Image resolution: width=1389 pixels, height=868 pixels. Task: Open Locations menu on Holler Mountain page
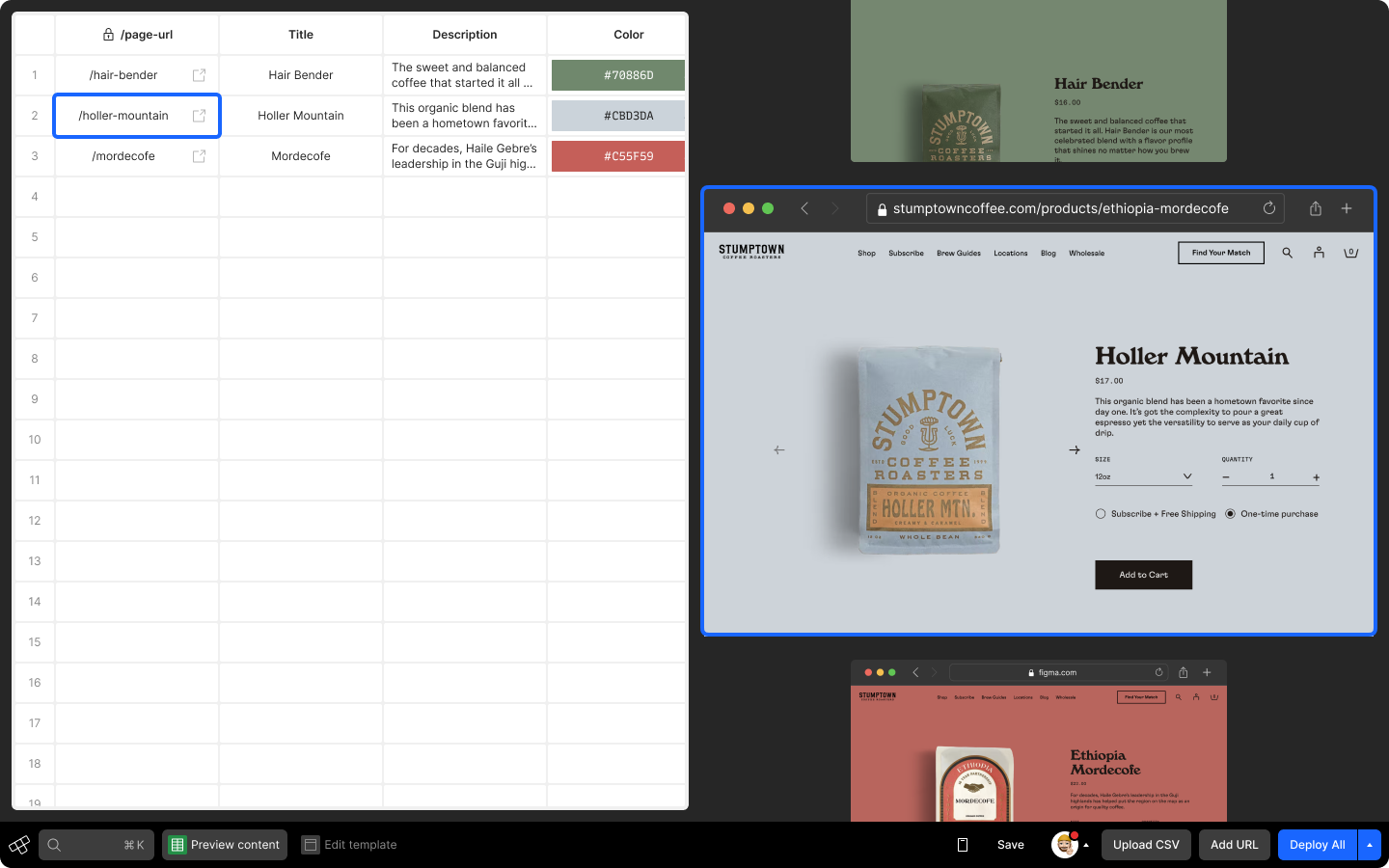point(1011,254)
